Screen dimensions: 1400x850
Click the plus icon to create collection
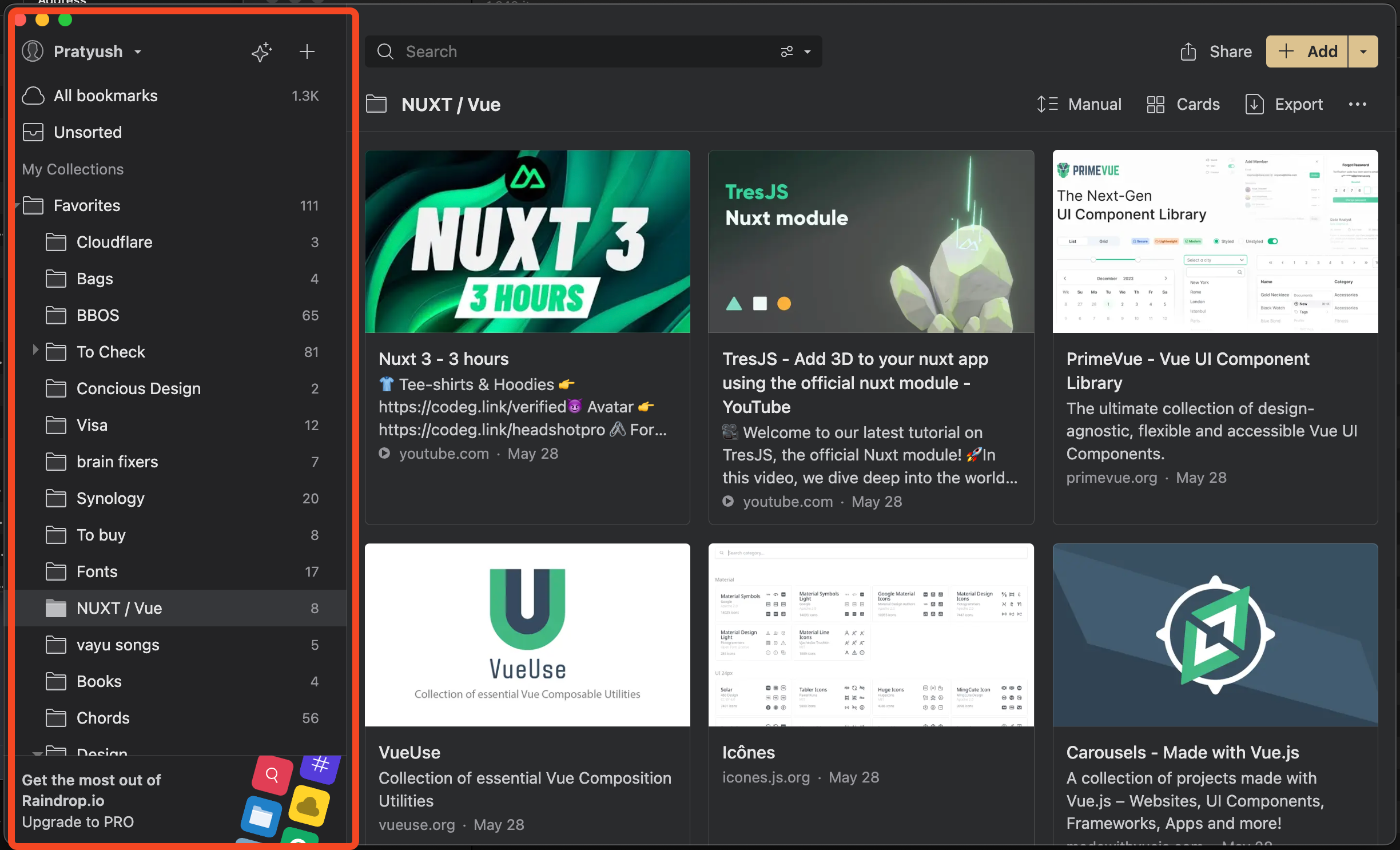(x=307, y=52)
